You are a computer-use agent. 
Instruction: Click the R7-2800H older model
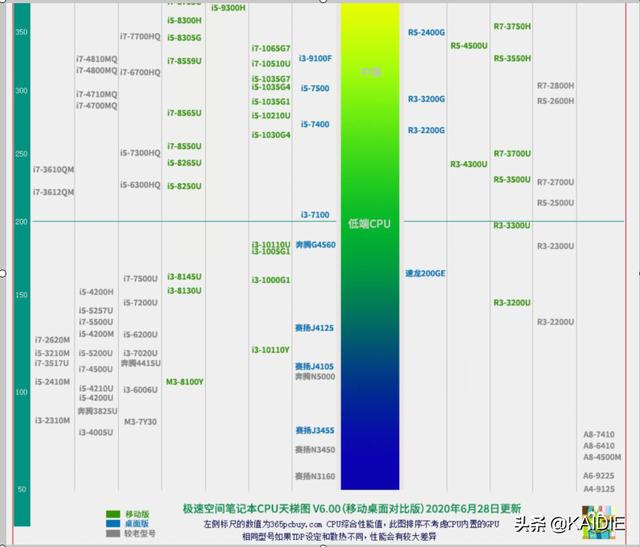pos(555,86)
